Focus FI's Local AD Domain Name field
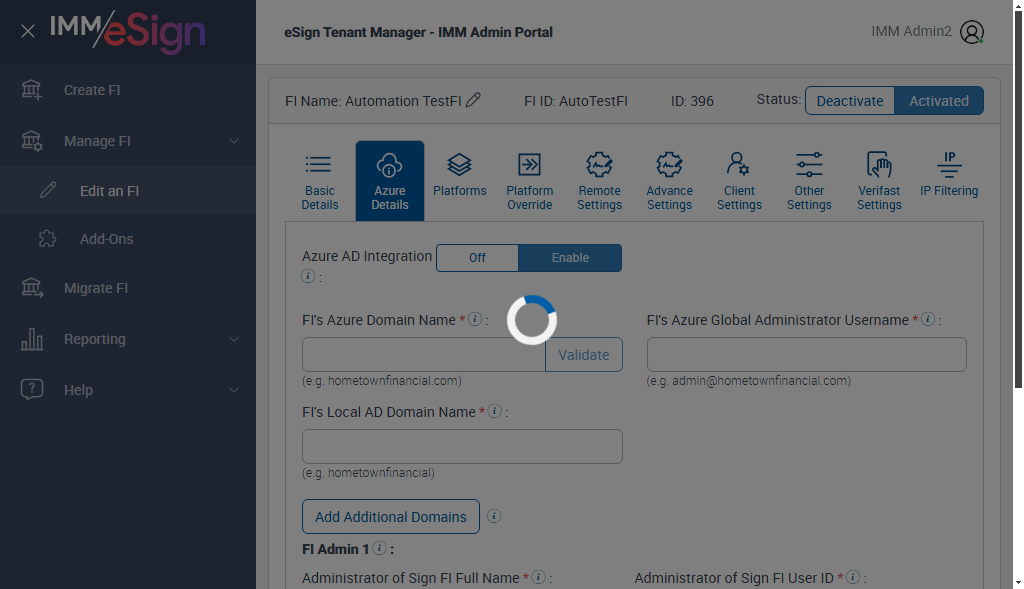Screen dimensions: 1024x589 (462, 447)
